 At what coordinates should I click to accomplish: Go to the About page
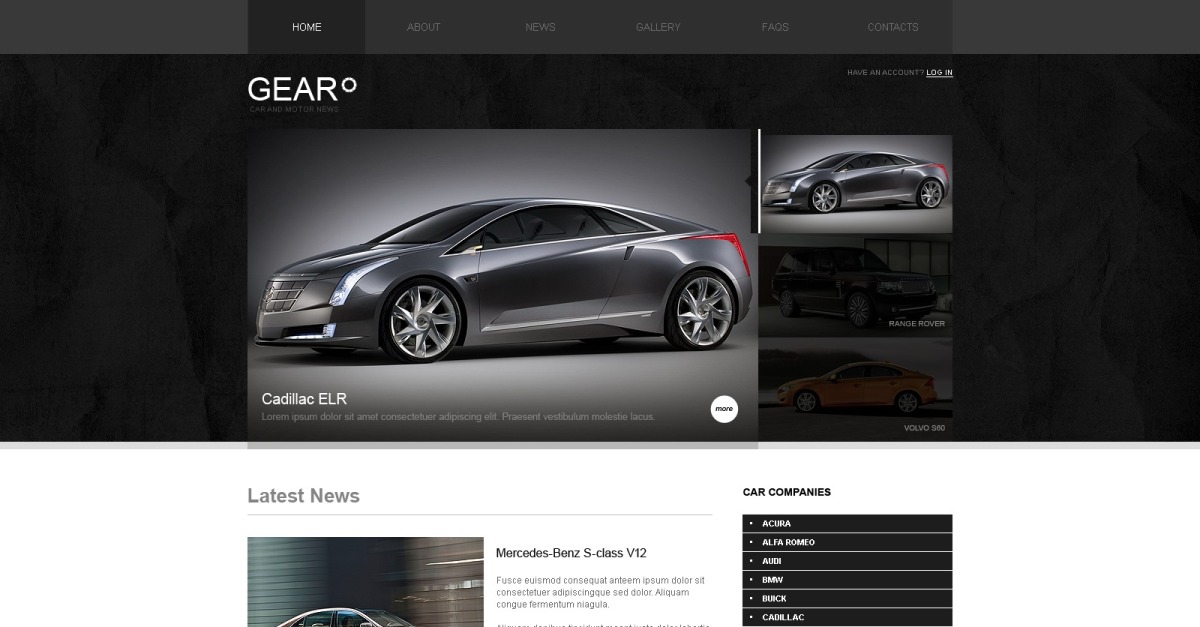(x=423, y=27)
